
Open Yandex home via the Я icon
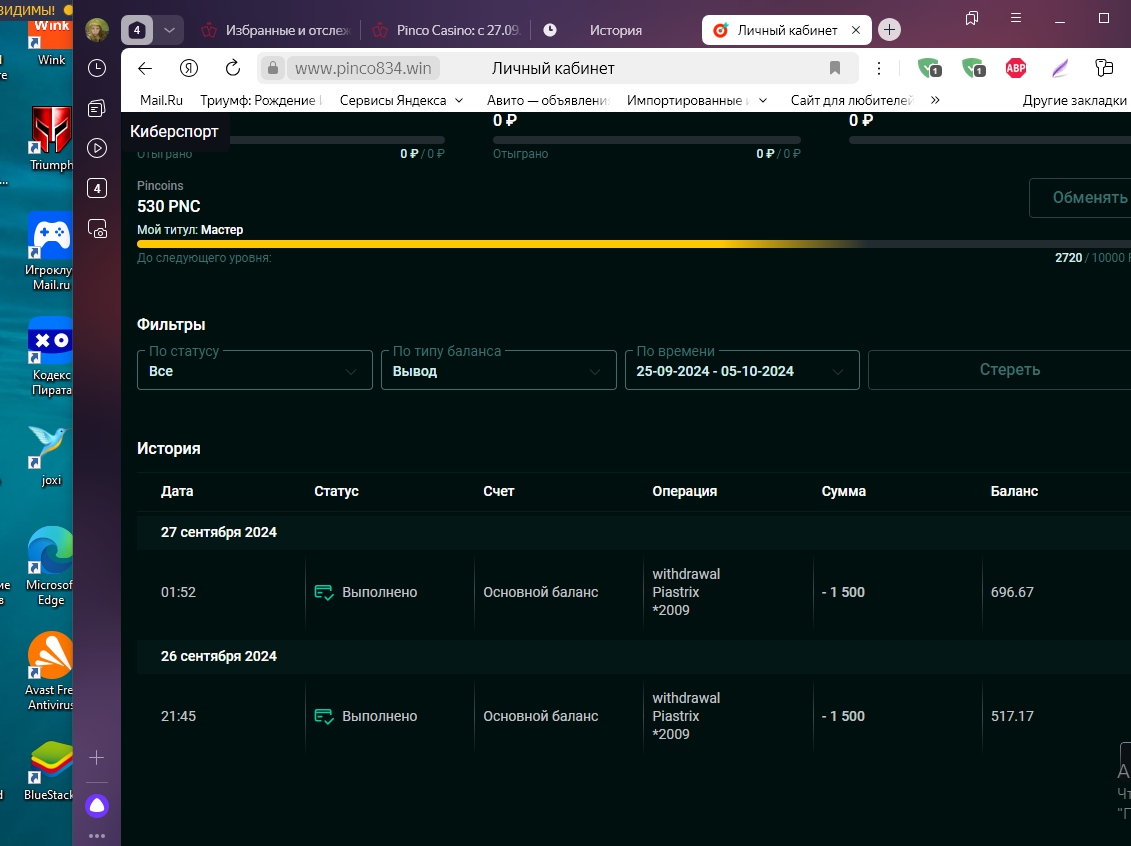click(x=189, y=69)
